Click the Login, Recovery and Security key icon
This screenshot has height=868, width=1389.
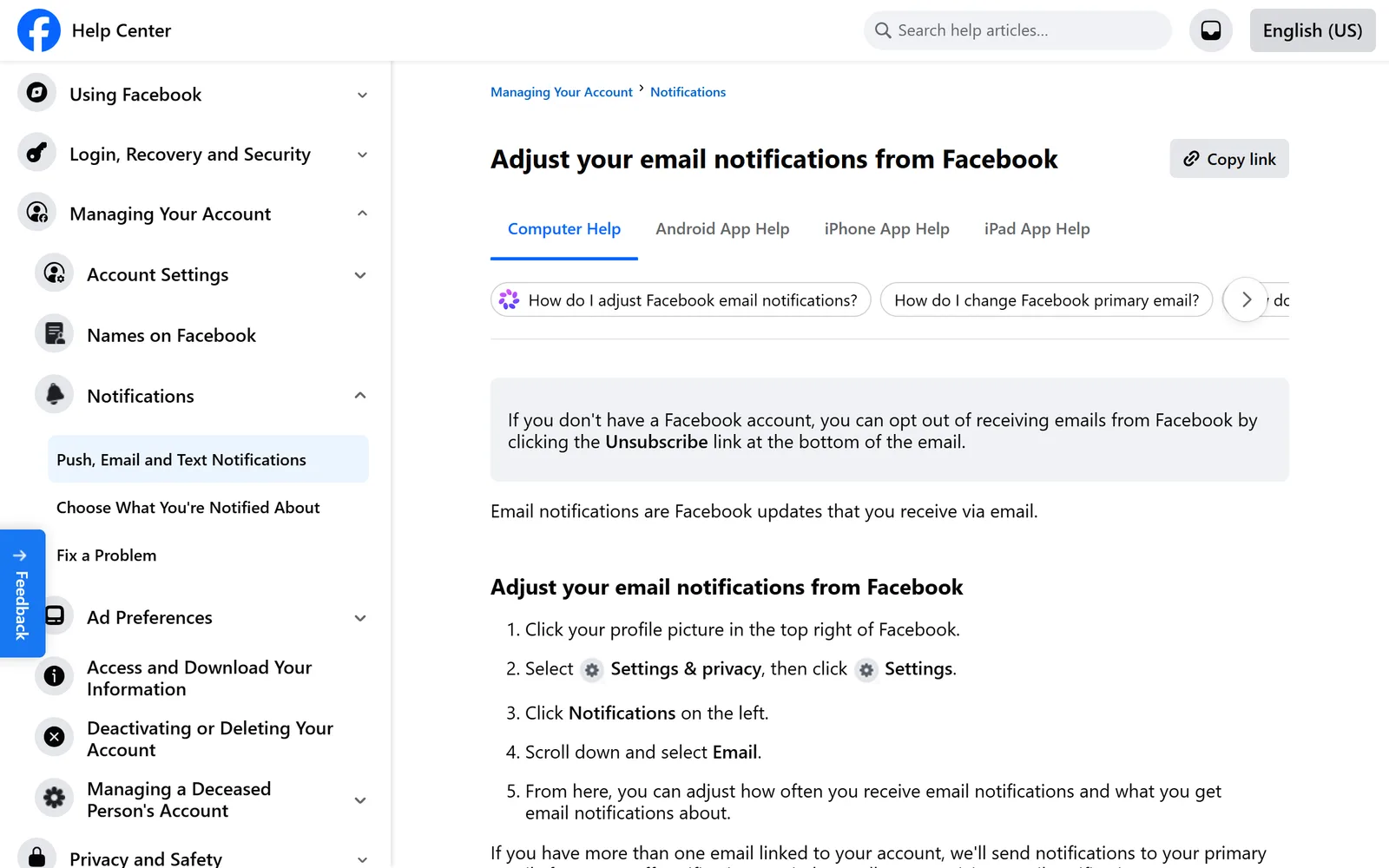coord(36,153)
